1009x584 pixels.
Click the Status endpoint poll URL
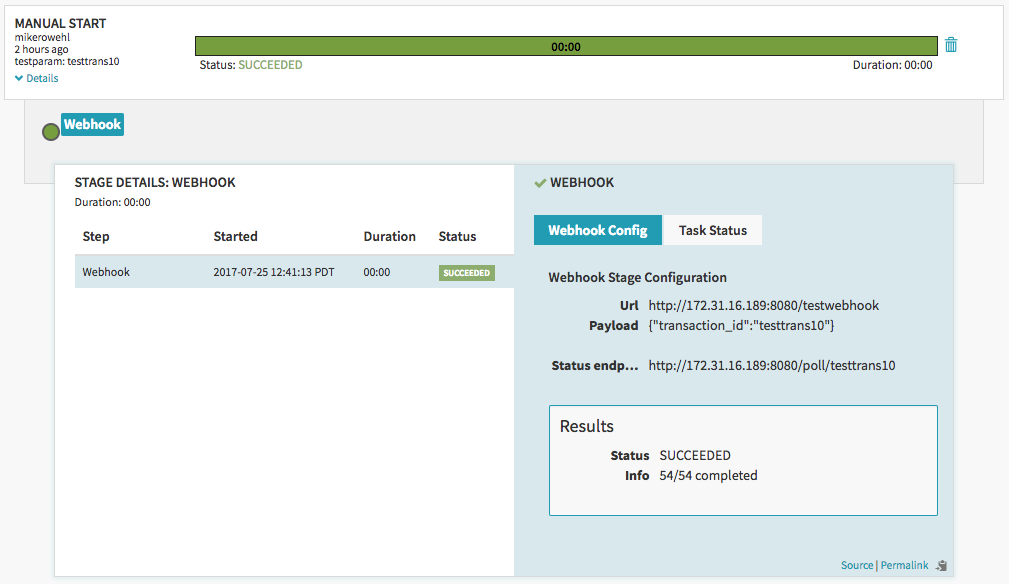[772, 365]
